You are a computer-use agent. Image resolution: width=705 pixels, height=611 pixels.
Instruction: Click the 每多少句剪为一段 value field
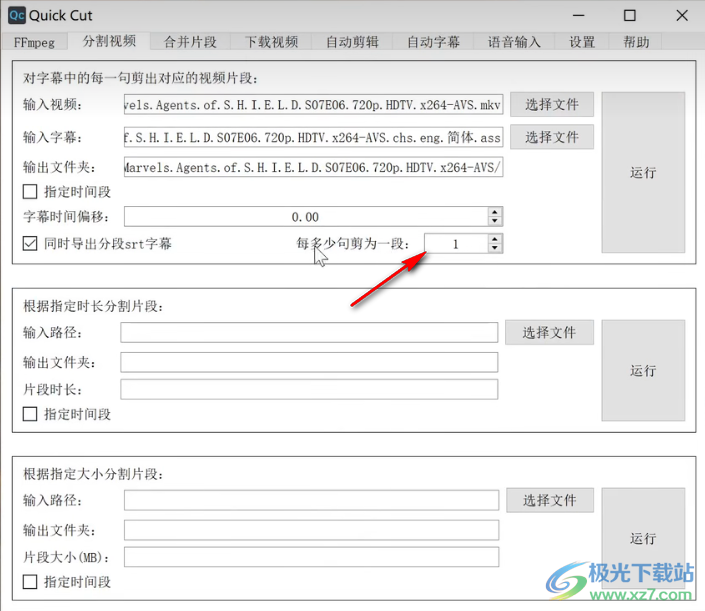point(456,244)
